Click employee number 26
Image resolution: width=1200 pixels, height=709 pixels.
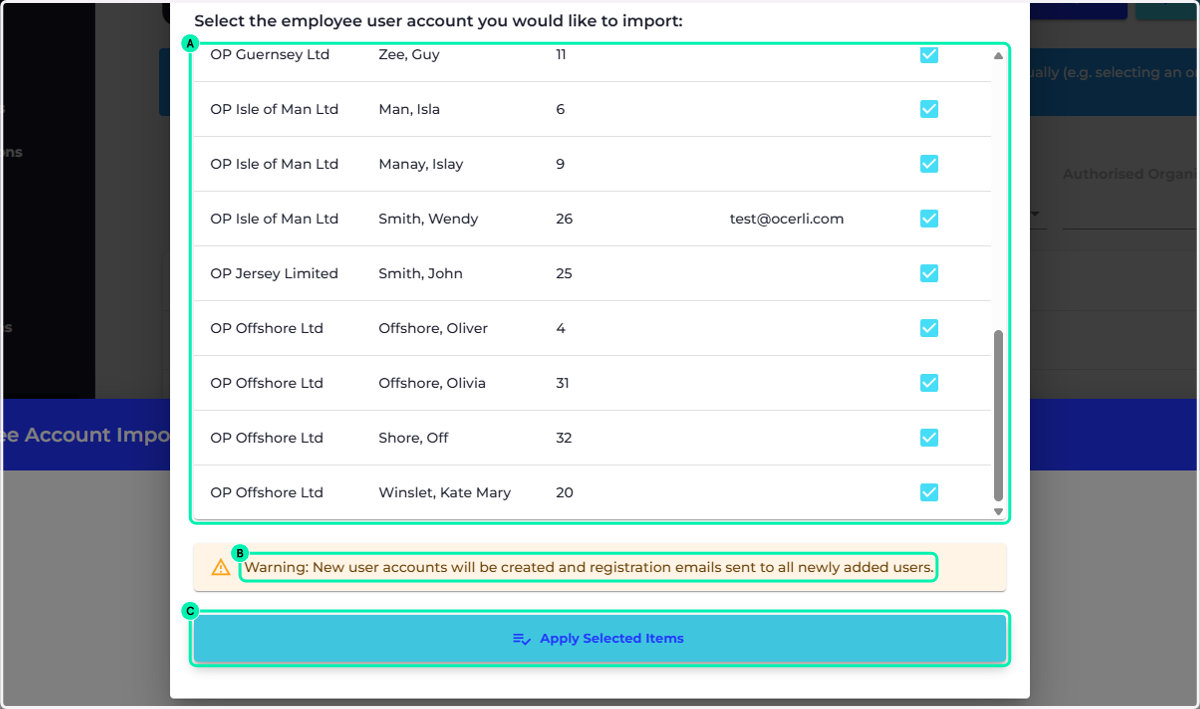564,219
